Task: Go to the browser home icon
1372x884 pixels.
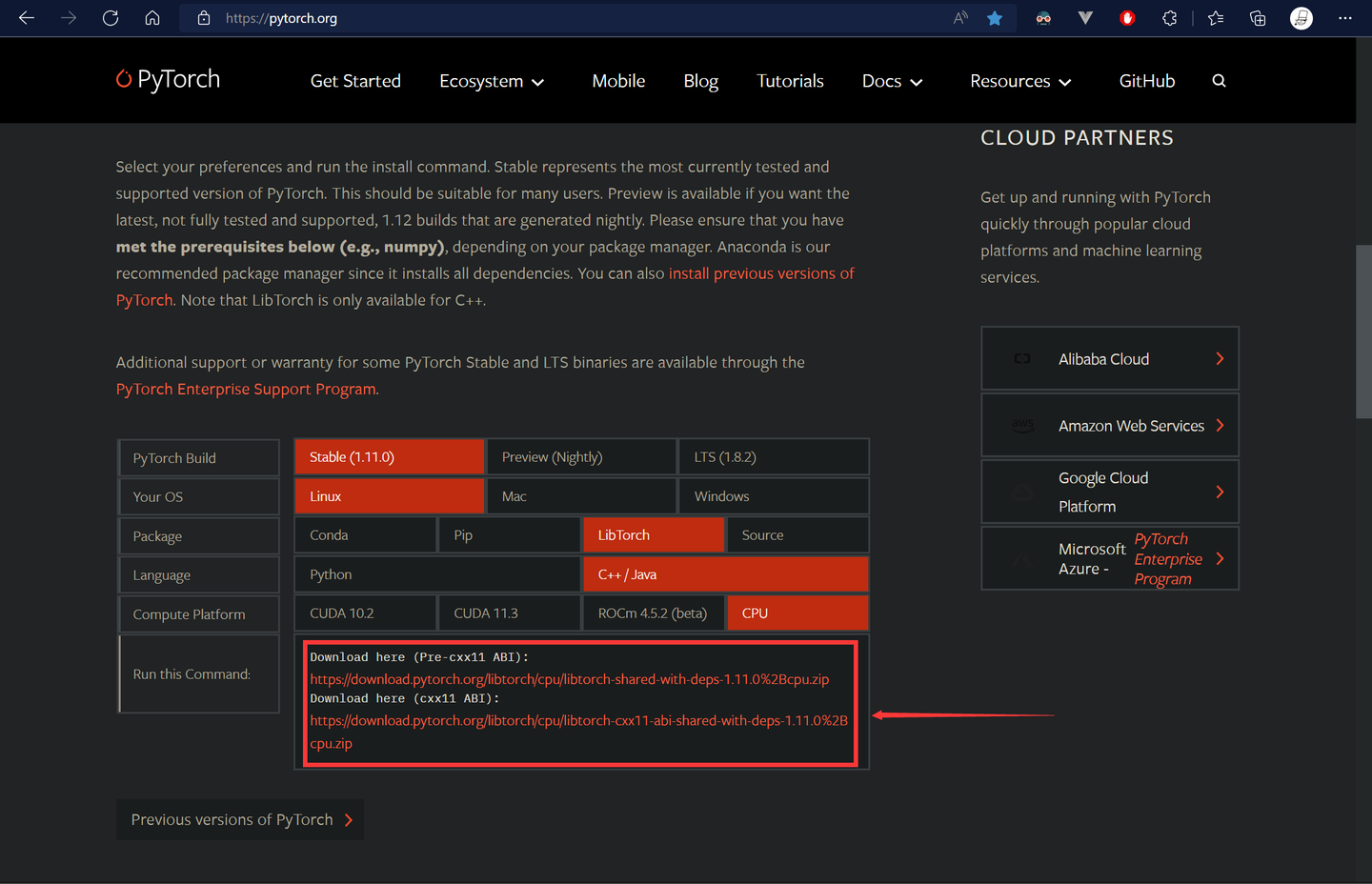Action: [152, 18]
